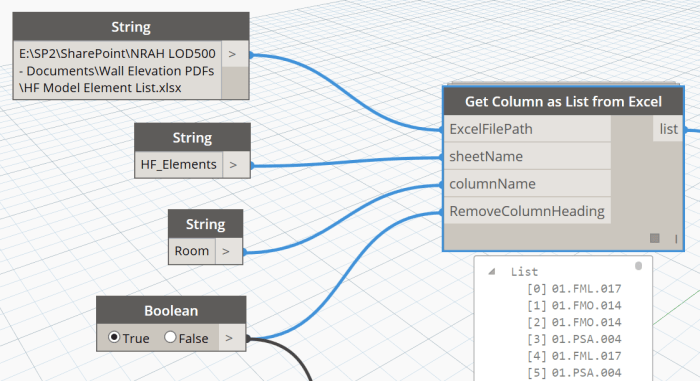
Task: Edit the HF_Elements string field
Action: pyautogui.click(x=179, y=165)
